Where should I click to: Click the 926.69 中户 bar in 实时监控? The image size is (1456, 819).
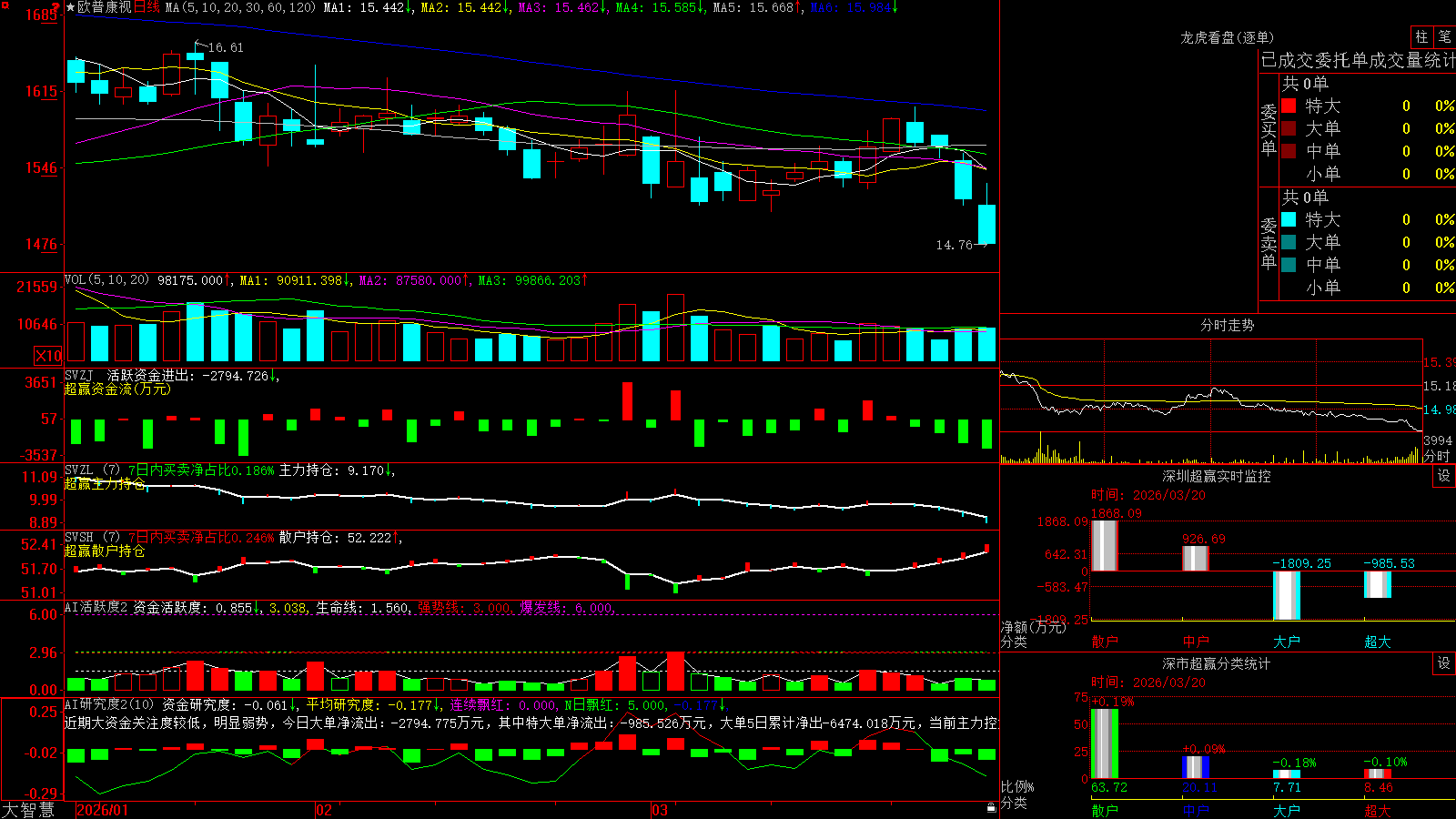[x=1196, y=559]
